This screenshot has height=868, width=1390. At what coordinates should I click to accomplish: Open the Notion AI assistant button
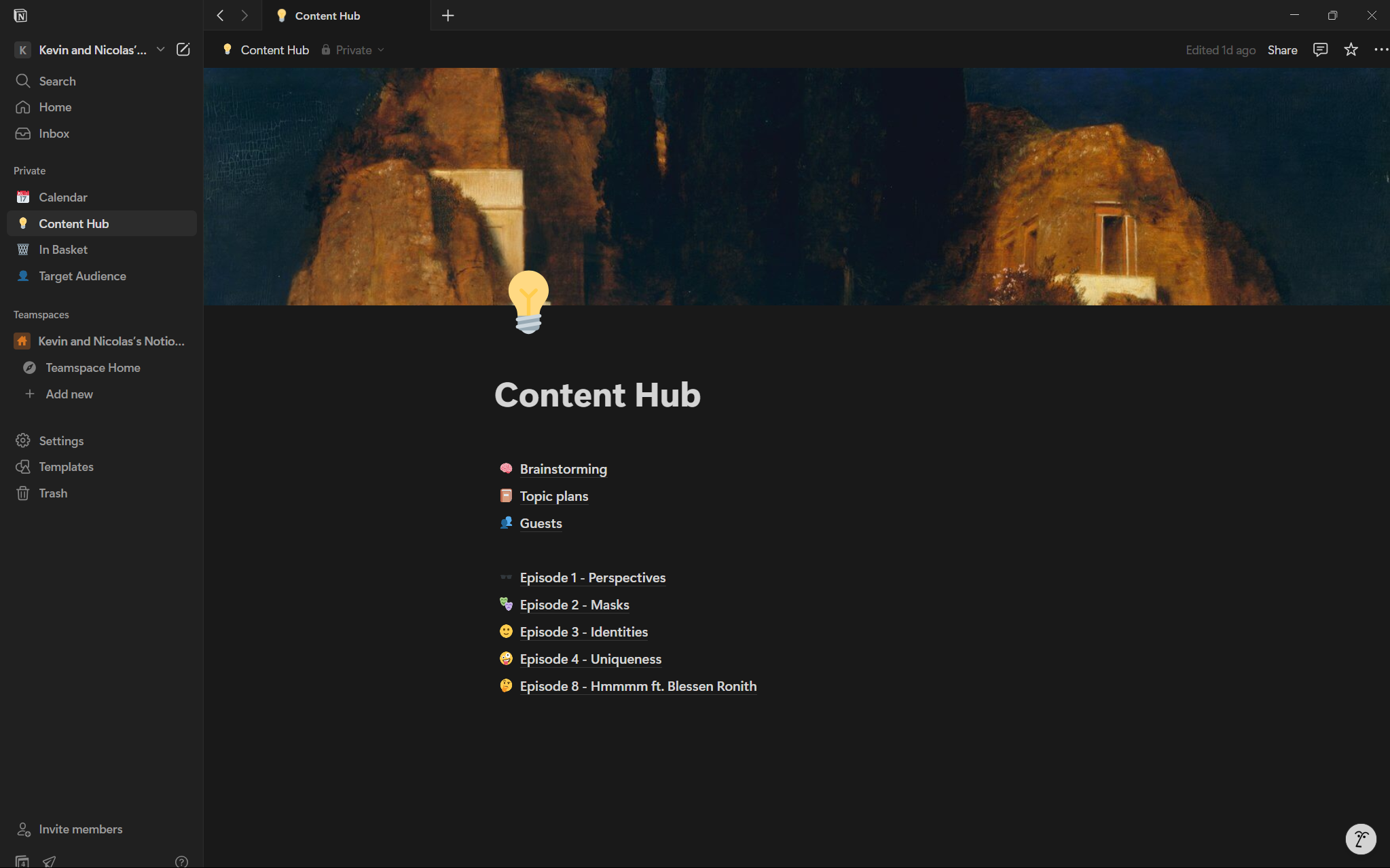(1361, 839)
